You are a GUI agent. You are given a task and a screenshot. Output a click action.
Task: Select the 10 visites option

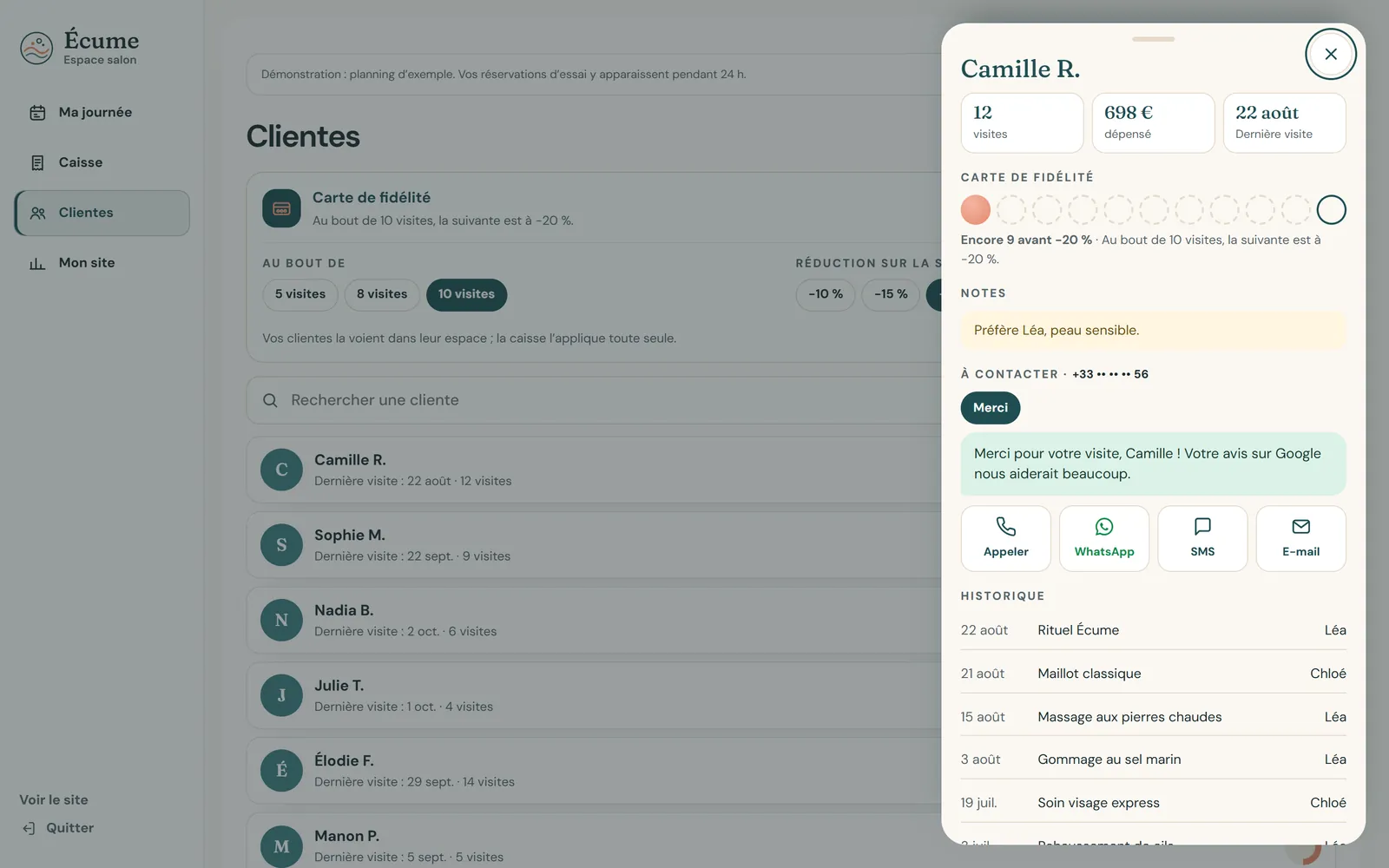coord(466,294)
